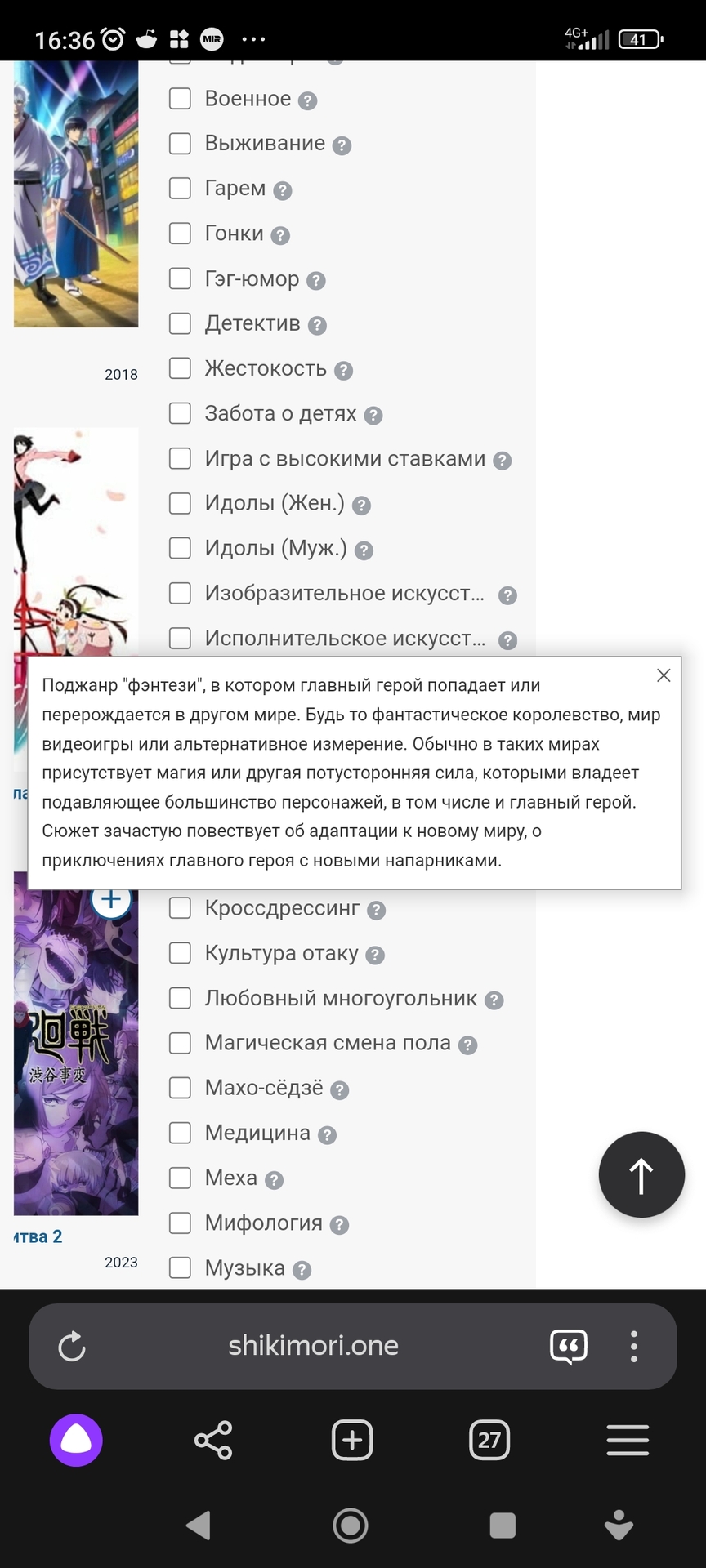The image size is (706, 1568).
Task: Open help for the Детектив genre
Action: click(x=318, y=325)
